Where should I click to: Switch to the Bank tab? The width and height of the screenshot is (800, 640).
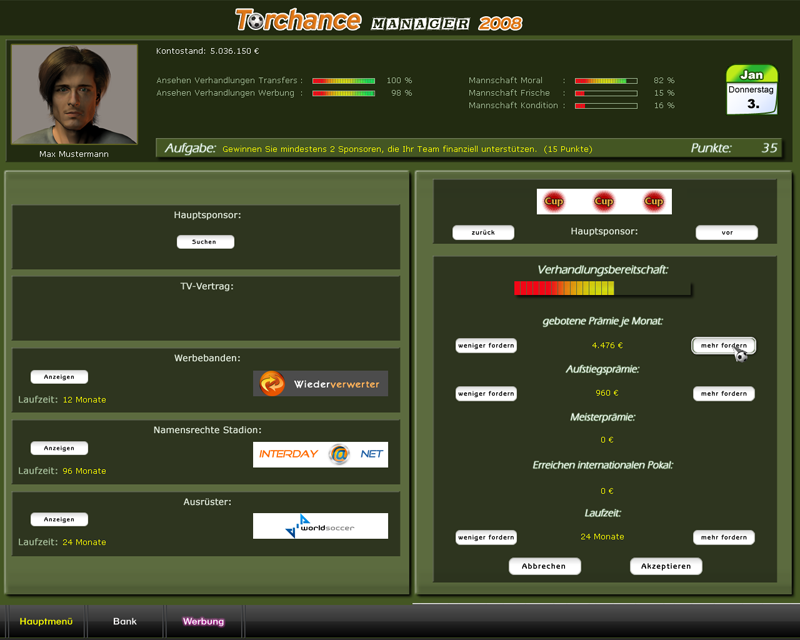pyautogui.click(x=125, y=621)
